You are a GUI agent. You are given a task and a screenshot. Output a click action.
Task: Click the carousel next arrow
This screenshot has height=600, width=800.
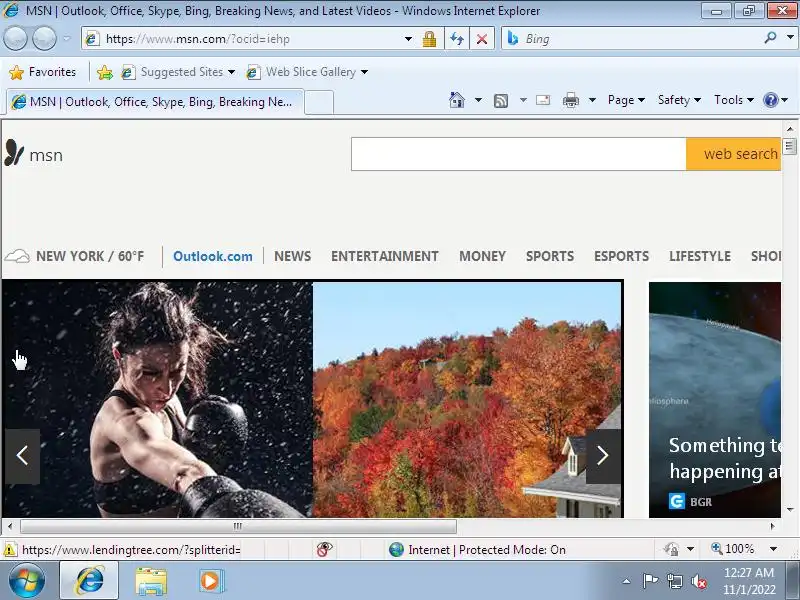pos(603,456)
